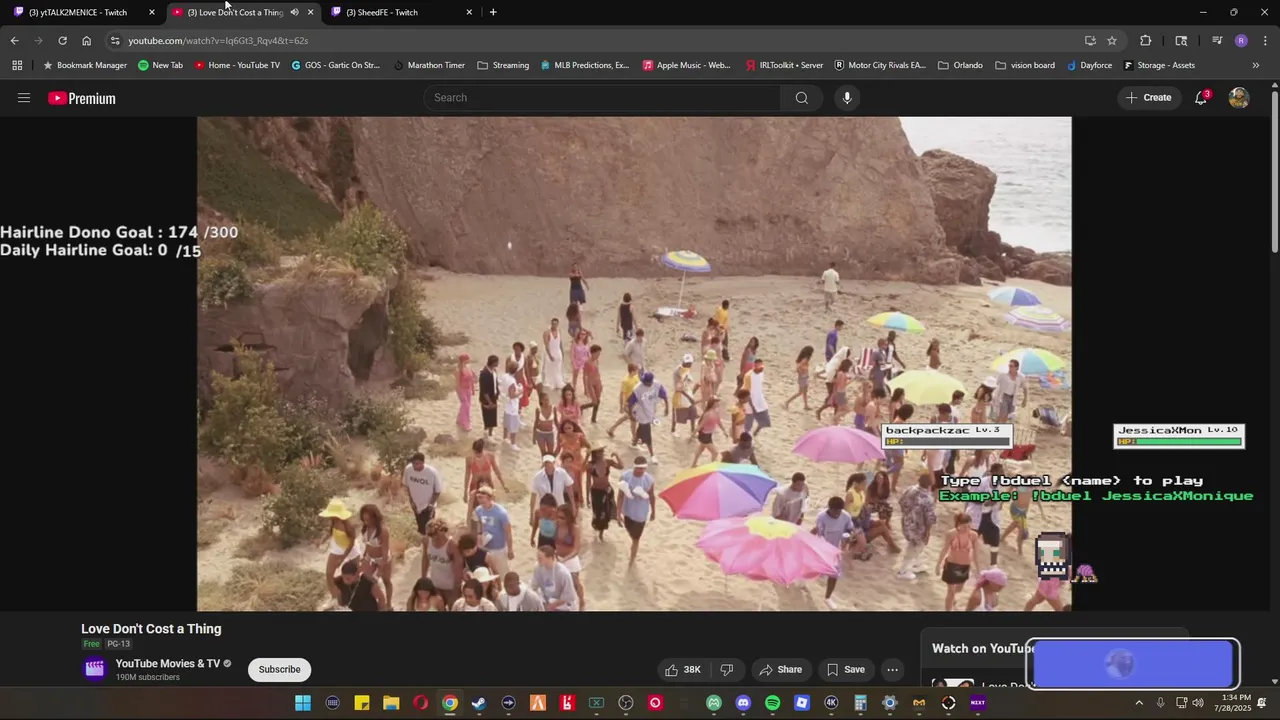The width and height of the screenshot is (1280, 720).
Task: Open Marathon Timer bookmark
Action: pyautogui.click(x=429, y=65)
